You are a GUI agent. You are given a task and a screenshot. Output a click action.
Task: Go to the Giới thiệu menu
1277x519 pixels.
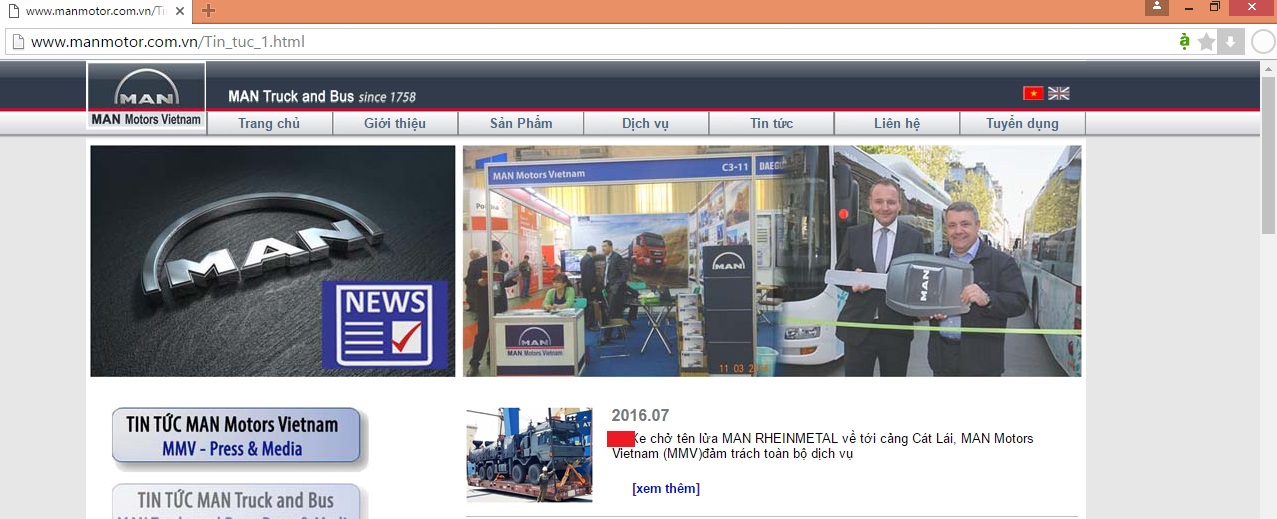click(x=395, y=123)
